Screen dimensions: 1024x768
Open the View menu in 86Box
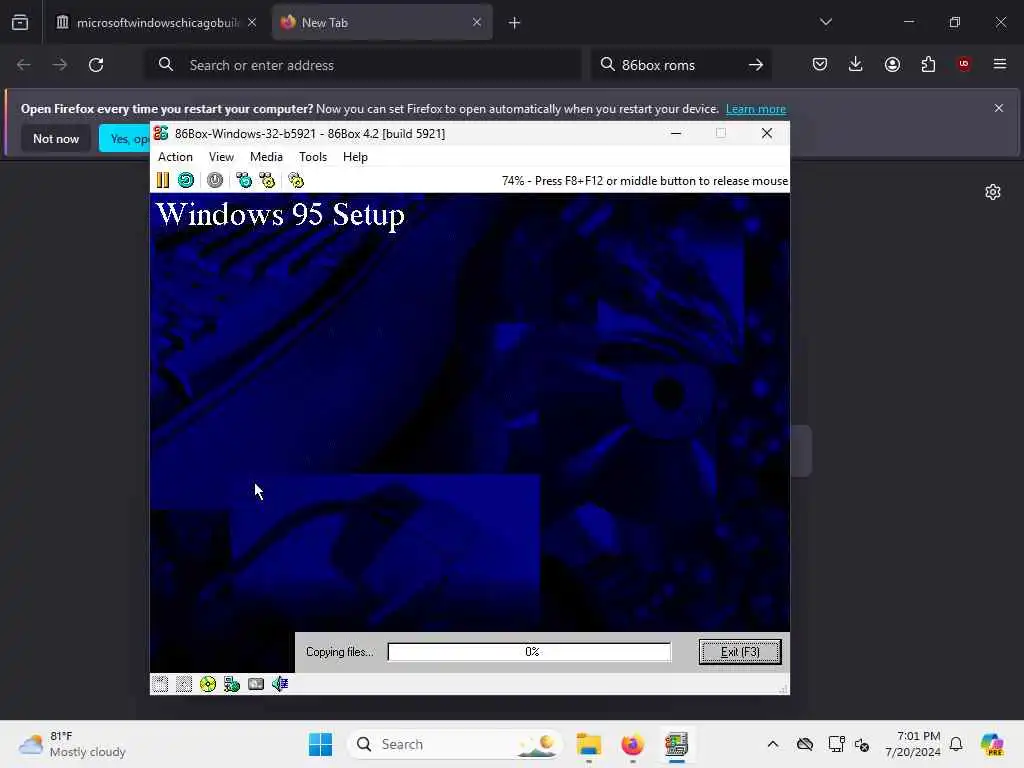coord(221,157)
